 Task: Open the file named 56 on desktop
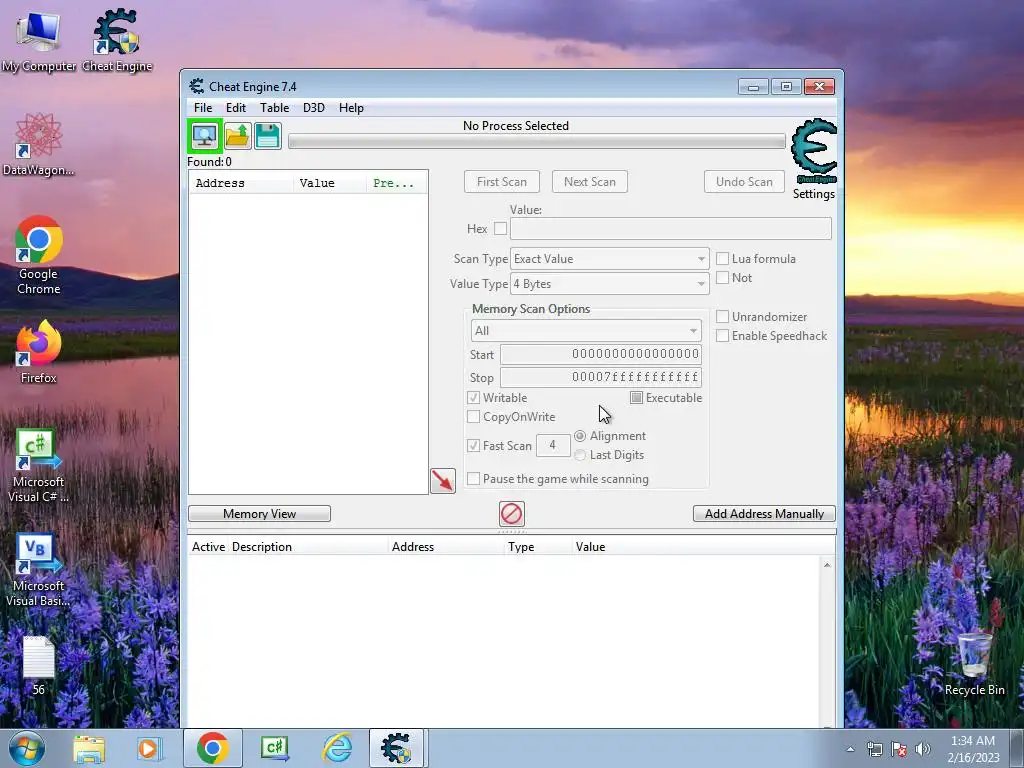coord(39,665)
